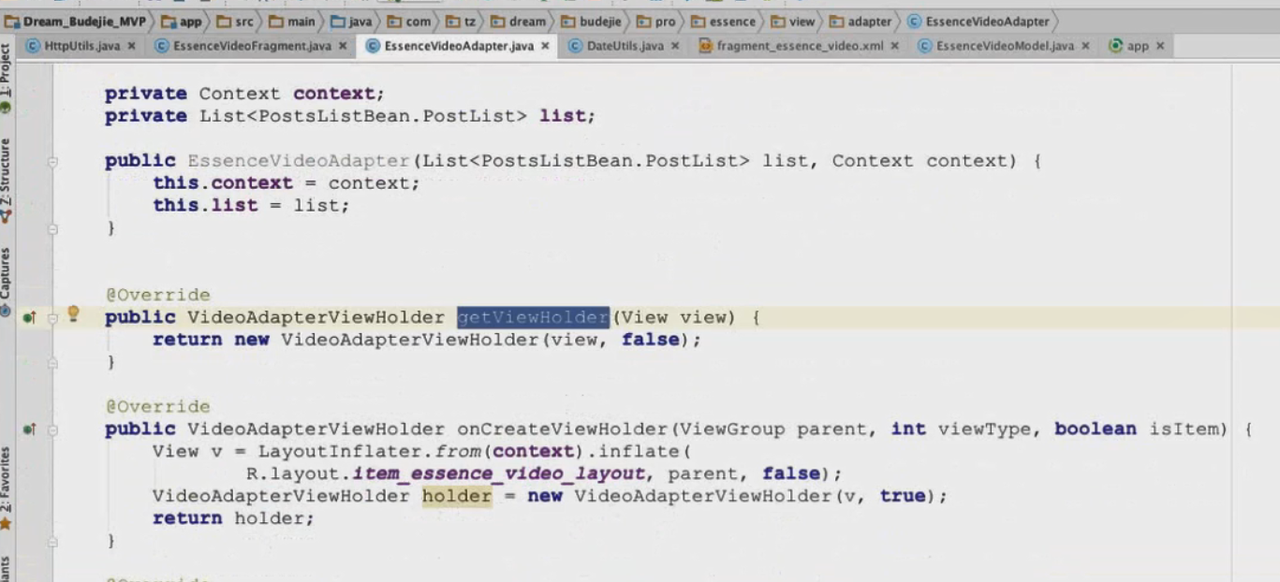Click onCreateViewHolder's closing fold marker
Viewport: 1280px width, 582px height.
tap(52, 541)
